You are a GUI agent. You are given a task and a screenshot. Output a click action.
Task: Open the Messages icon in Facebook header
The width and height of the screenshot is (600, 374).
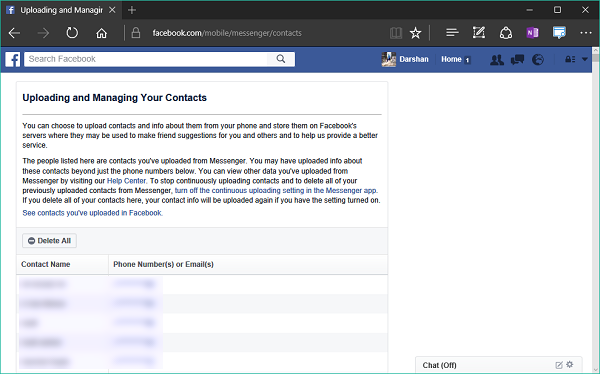tap(517, 59)
